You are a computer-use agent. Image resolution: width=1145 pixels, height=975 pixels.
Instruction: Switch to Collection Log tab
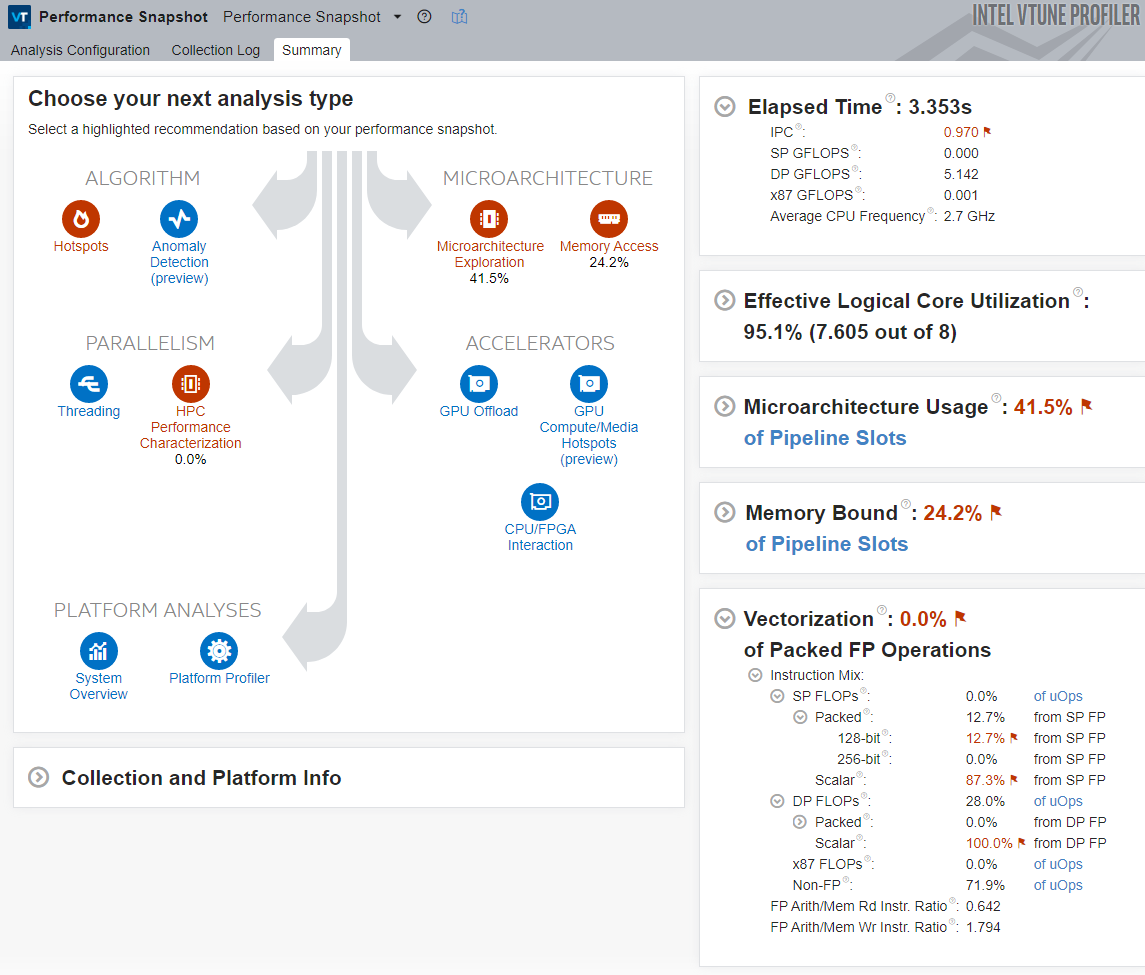click(x=215, y=50)
